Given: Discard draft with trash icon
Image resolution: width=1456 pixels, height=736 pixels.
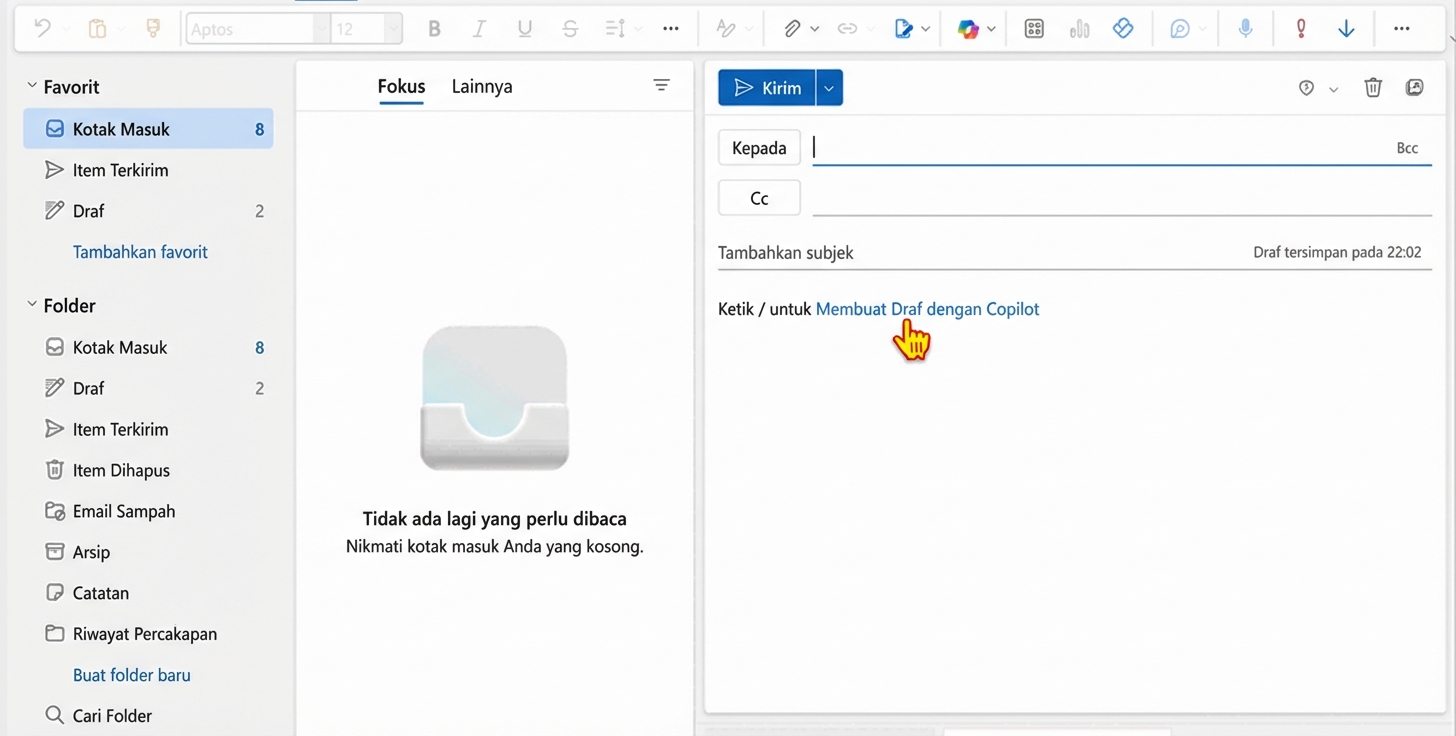Looking at the screenshot, I should [x=1373, y=88].
